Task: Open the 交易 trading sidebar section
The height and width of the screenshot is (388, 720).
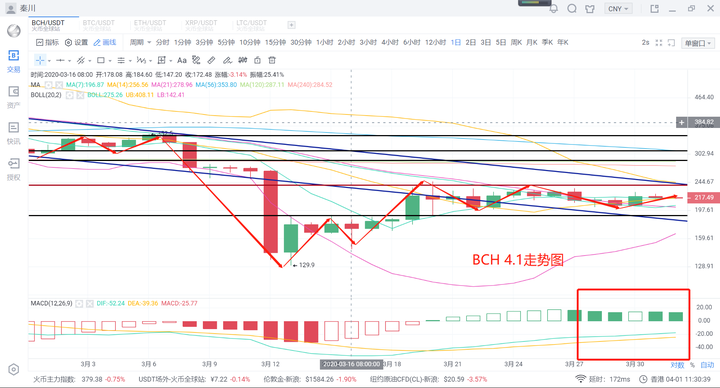Action: [14, 62]
